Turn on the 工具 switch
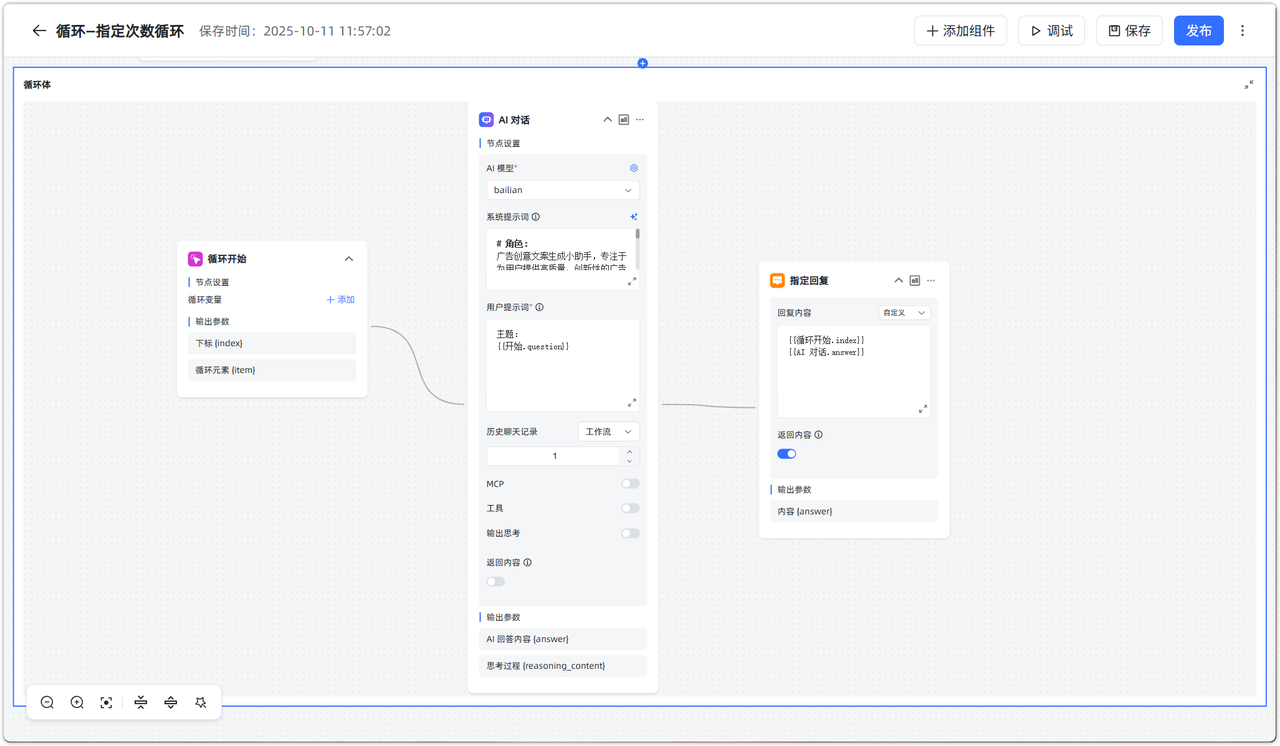The height and width of the screenshot is (746, 1280). point(630,509)
